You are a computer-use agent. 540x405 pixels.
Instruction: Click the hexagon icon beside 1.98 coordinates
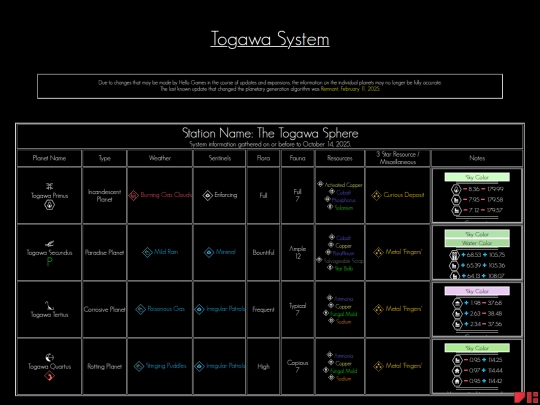tap(457, 303)
